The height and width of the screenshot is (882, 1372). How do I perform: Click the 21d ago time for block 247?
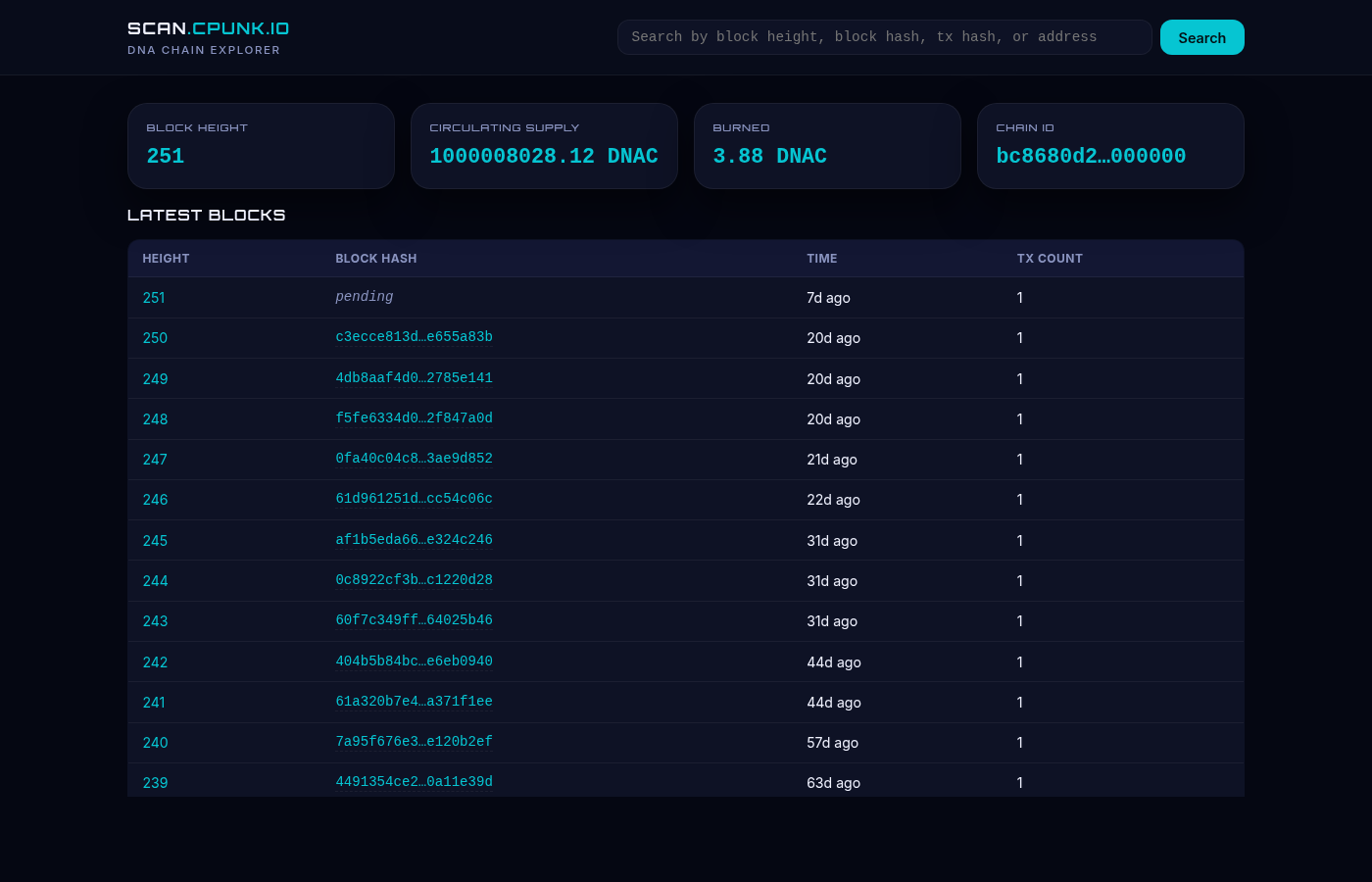[832, 460]
